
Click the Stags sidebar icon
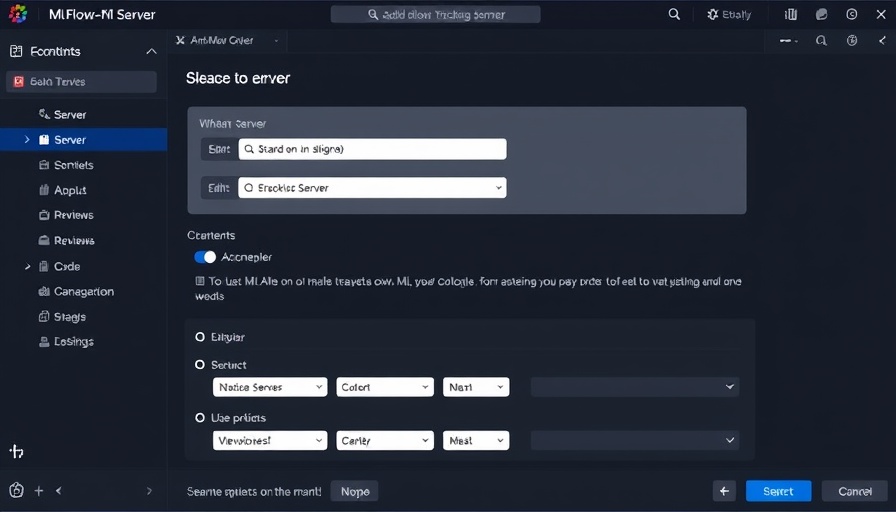pos(44,317)
